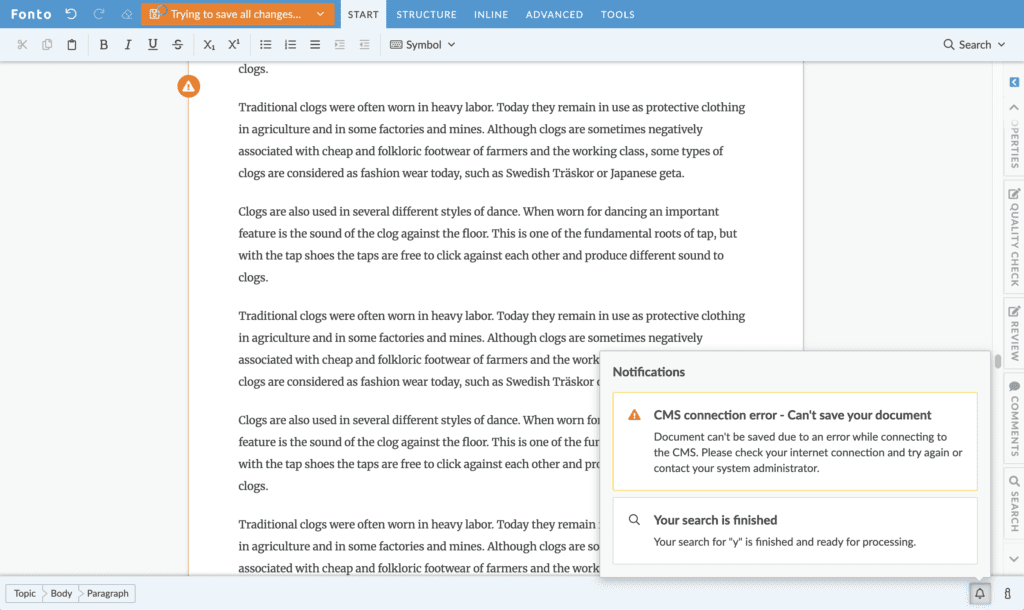
Task: Select the Body breadcrumb
Action: click(61, 593)
